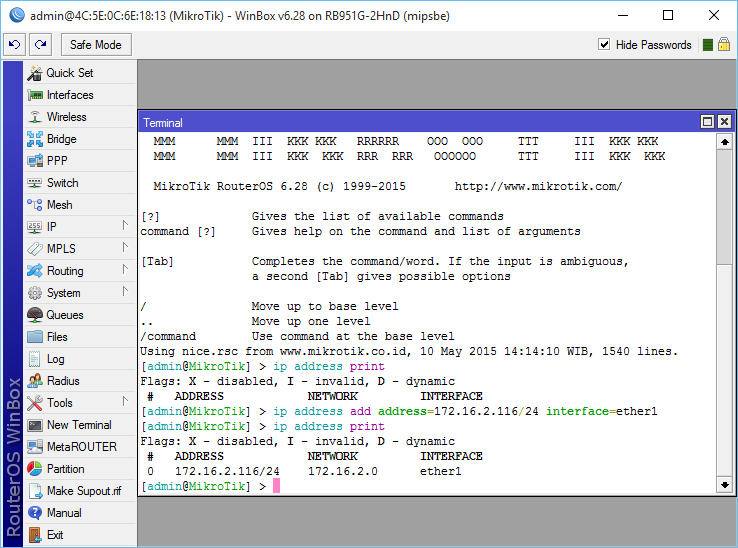
Task: Click the New Terminal icon
Action: (35, 425)
